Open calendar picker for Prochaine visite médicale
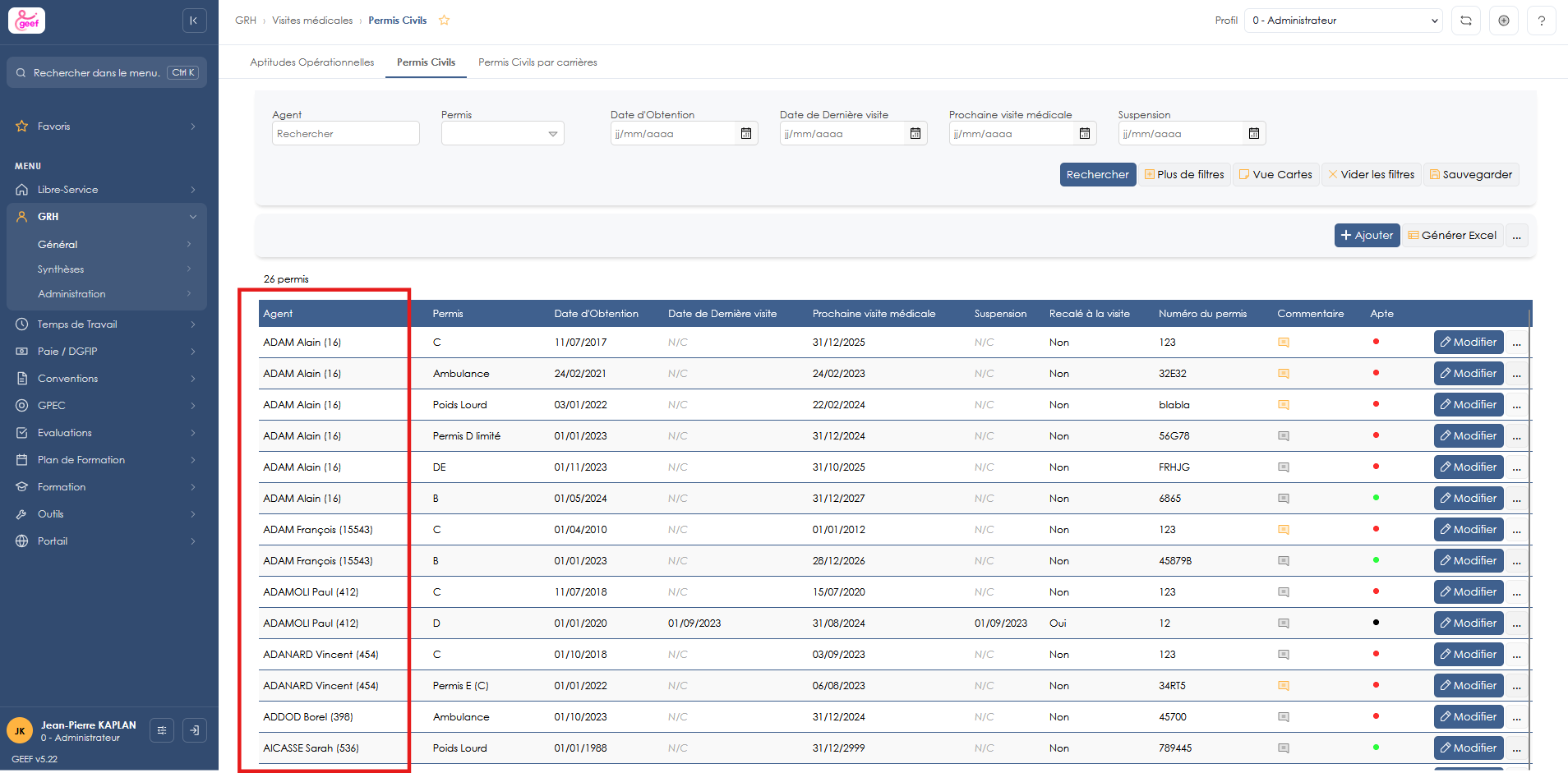1568x773 pixels. [1085, 133]
